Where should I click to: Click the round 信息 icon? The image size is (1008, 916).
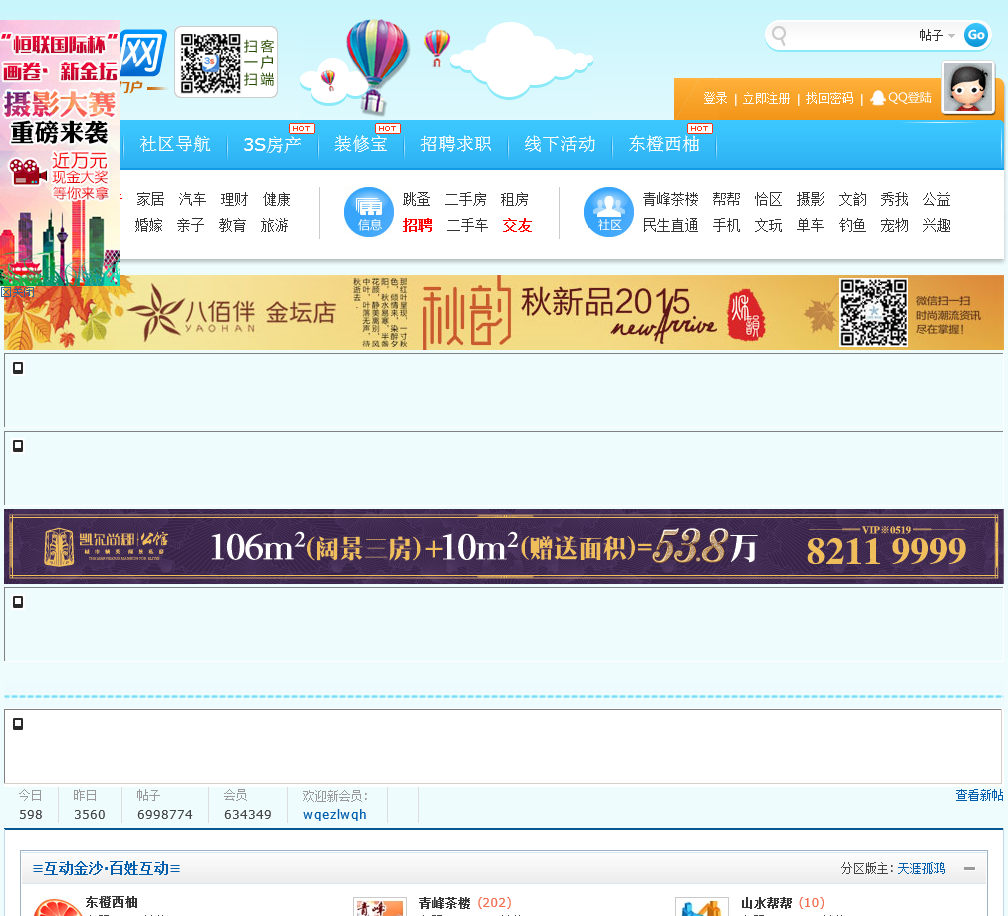coord(369,212)
